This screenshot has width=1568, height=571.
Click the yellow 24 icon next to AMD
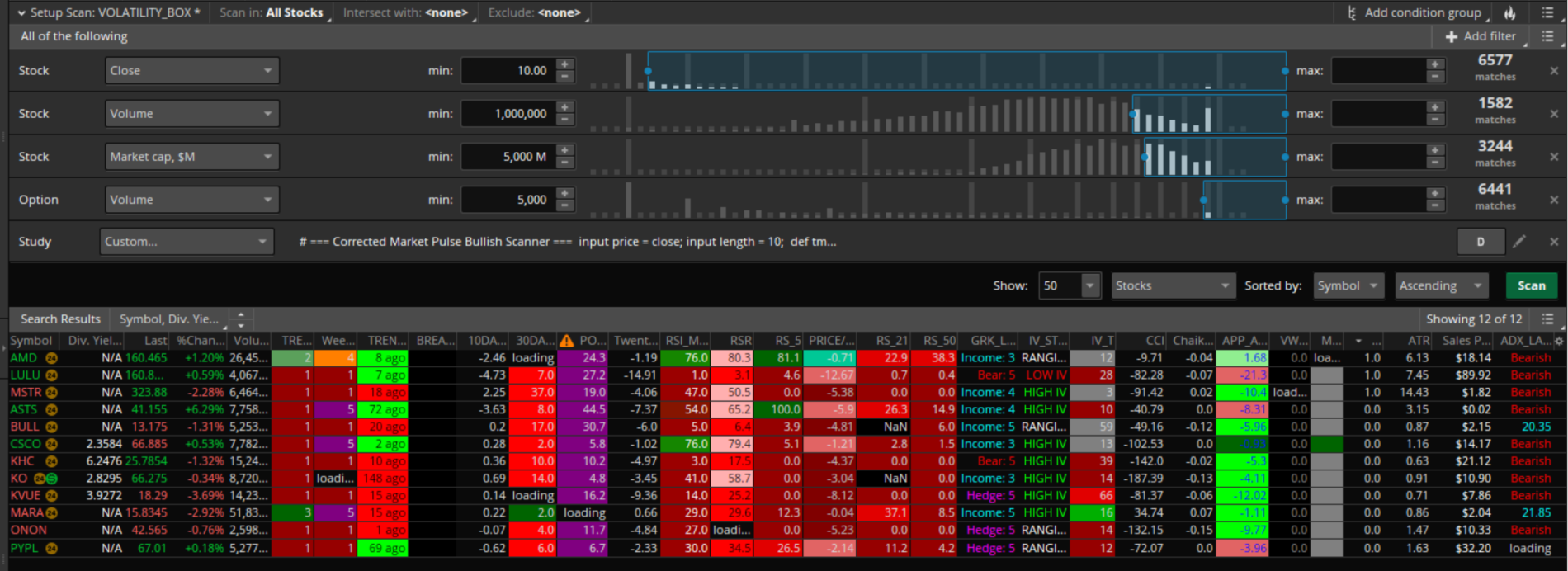[x=51, y=358]
